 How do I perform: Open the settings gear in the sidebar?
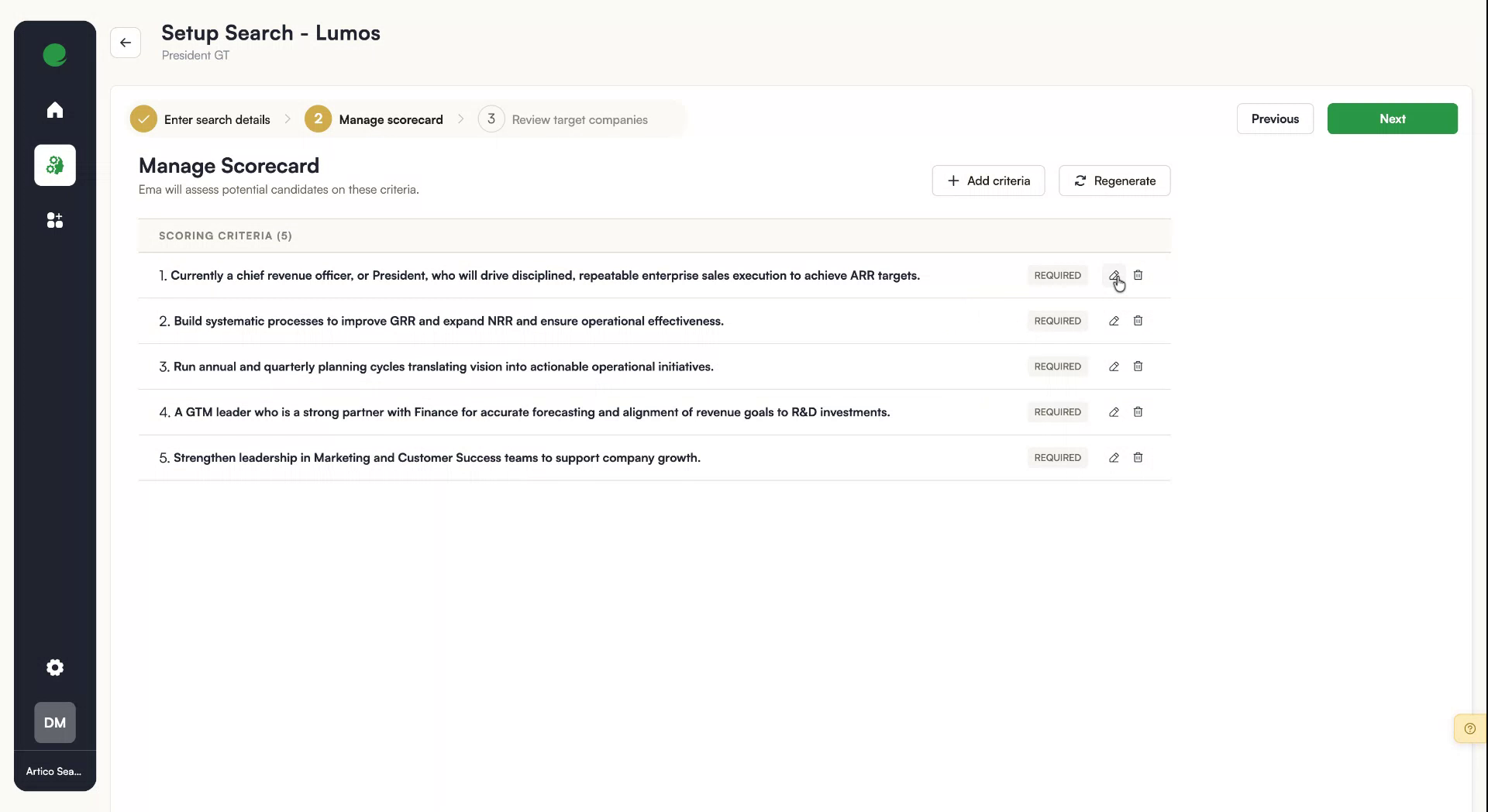pos(54,667)
